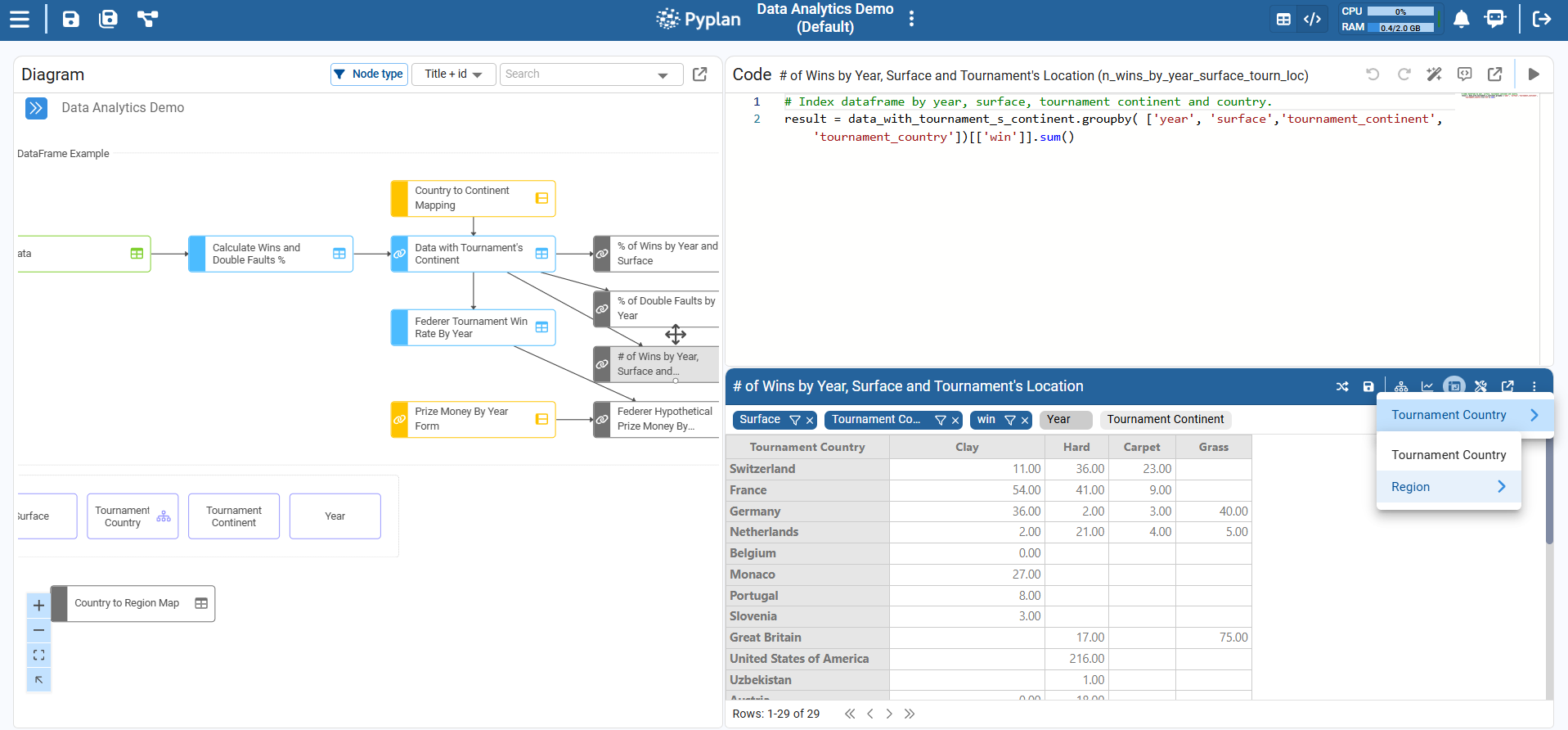The width and height of the screenshot is (1568, 730).
Task: Click the shuffle pivot icon in result header
Action: pos(1342,386)
